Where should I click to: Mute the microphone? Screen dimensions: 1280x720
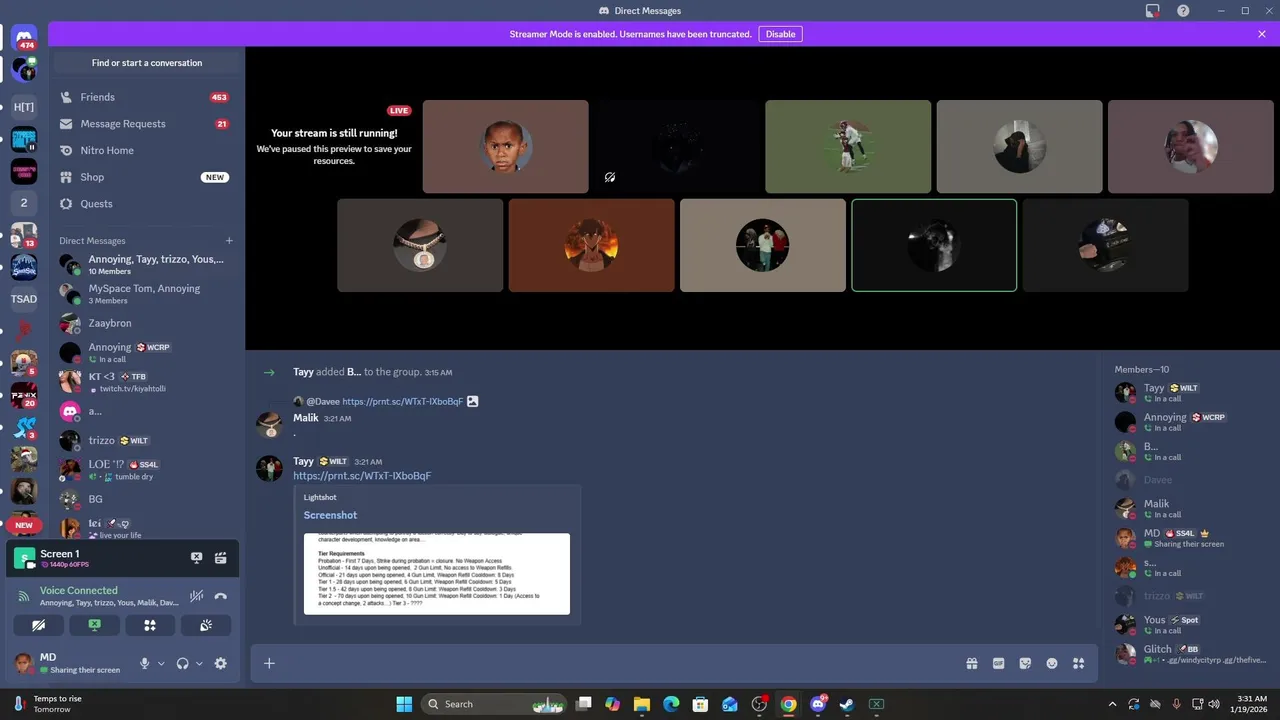coord(145,663)
